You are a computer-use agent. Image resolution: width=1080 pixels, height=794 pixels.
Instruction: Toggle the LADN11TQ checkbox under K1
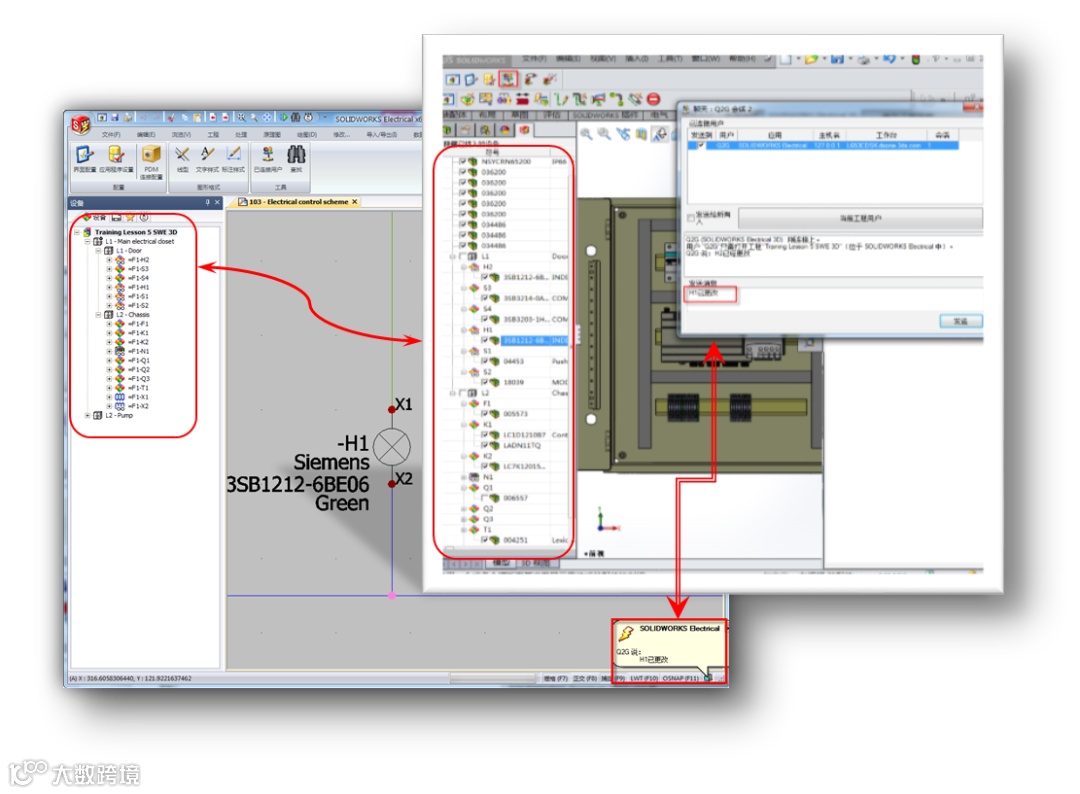tap(485, 446)
